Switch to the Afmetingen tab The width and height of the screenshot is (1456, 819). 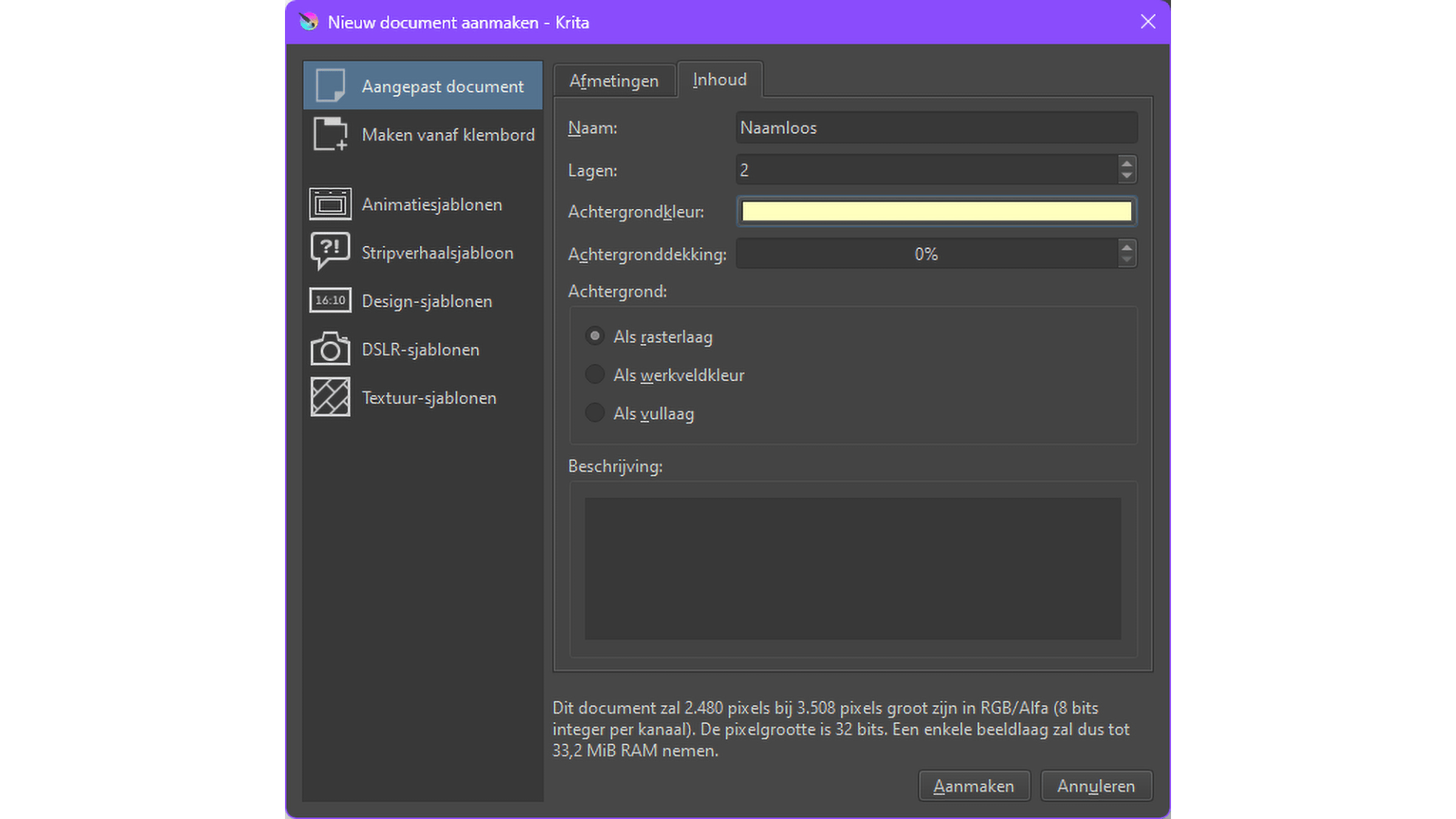tap(614, 80)
